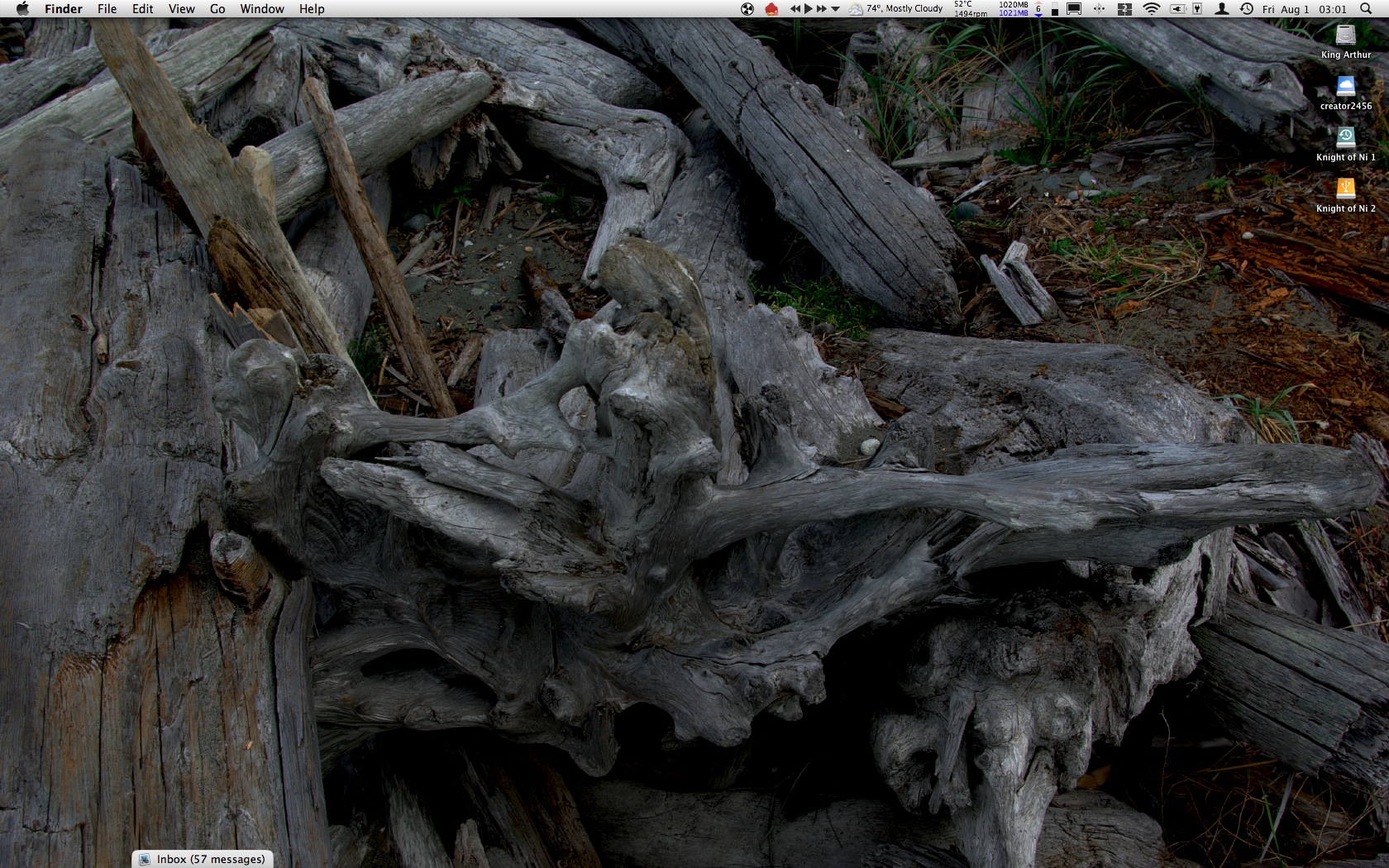Open the Window menu
This screenshot has width=1389, height=868.
pos(262,9)
